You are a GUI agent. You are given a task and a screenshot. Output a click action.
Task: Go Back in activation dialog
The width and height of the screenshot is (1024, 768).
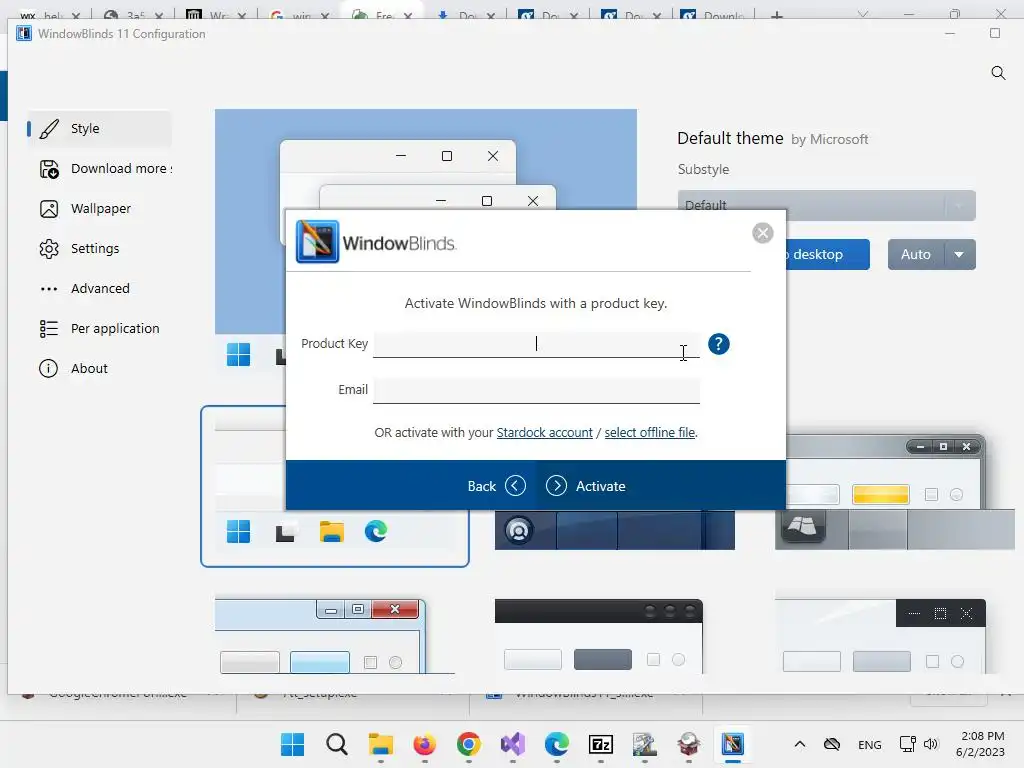[496, 486]
